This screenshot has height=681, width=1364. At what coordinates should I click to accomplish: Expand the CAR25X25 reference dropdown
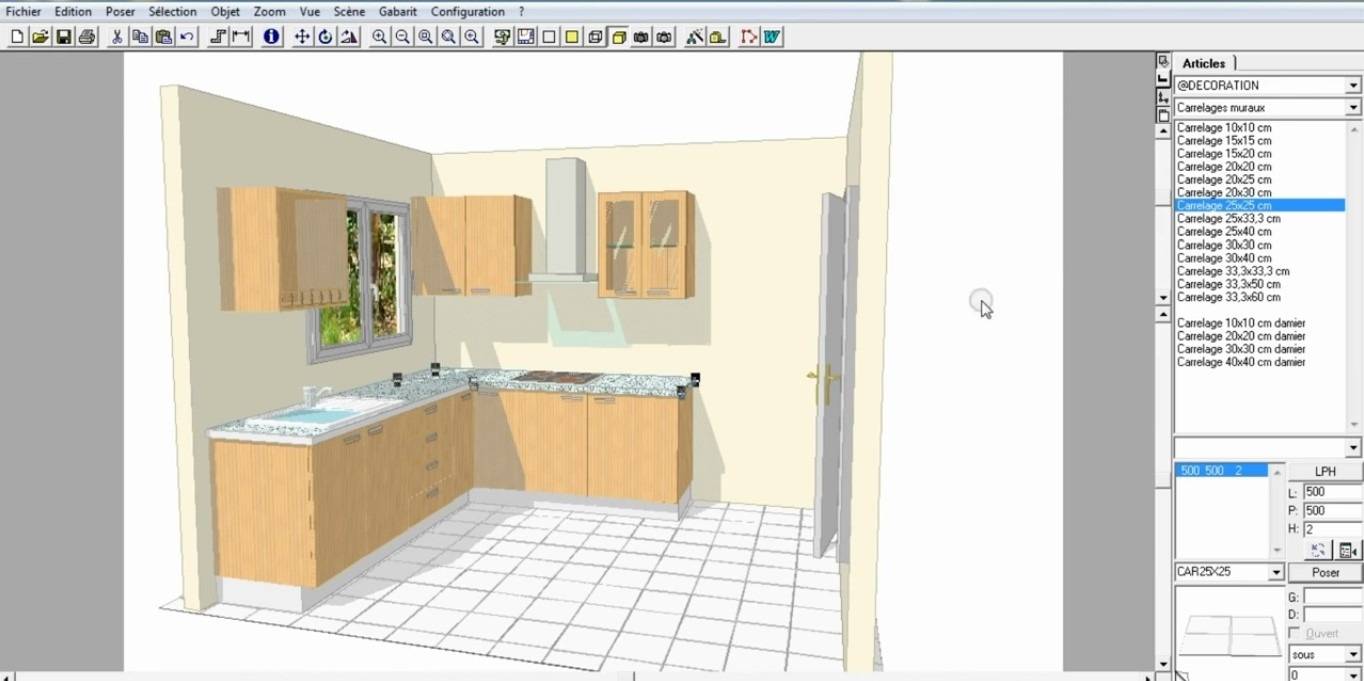(x=1276, y=573)
